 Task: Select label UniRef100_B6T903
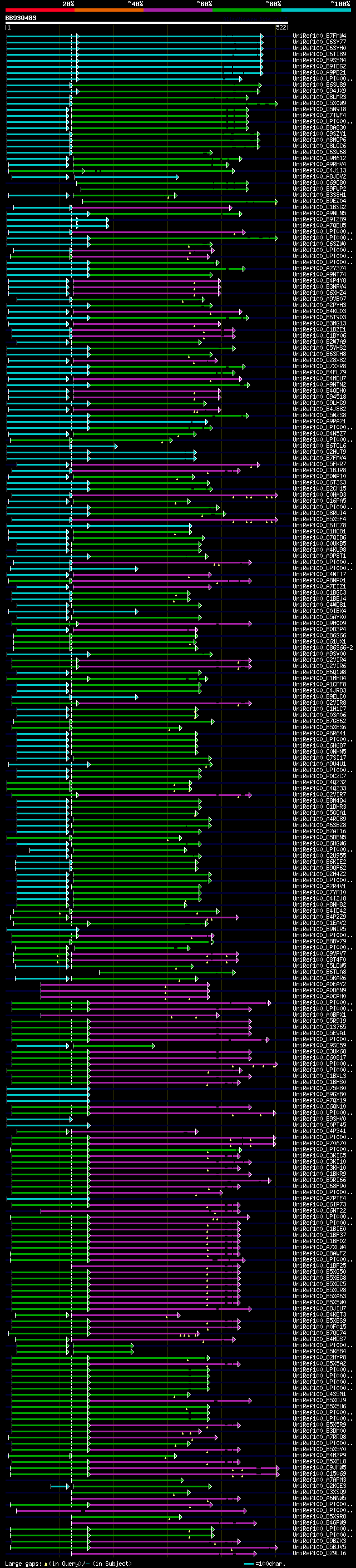coord(319,318)
